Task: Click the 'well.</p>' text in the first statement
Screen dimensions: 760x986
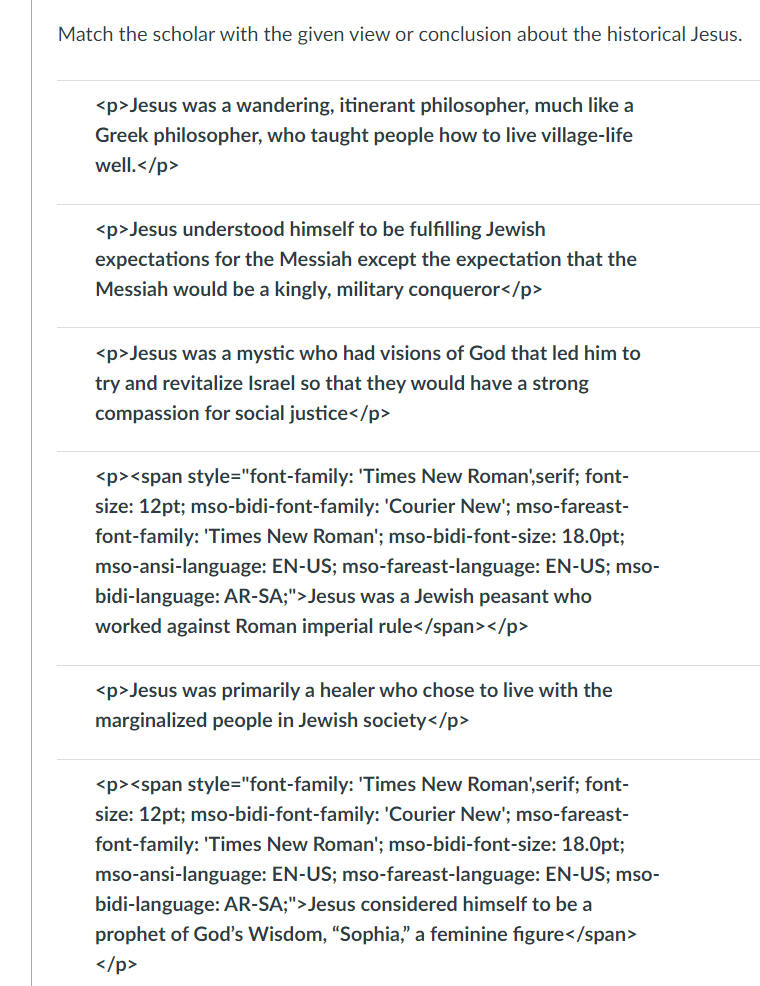Action: pos(136,165)
